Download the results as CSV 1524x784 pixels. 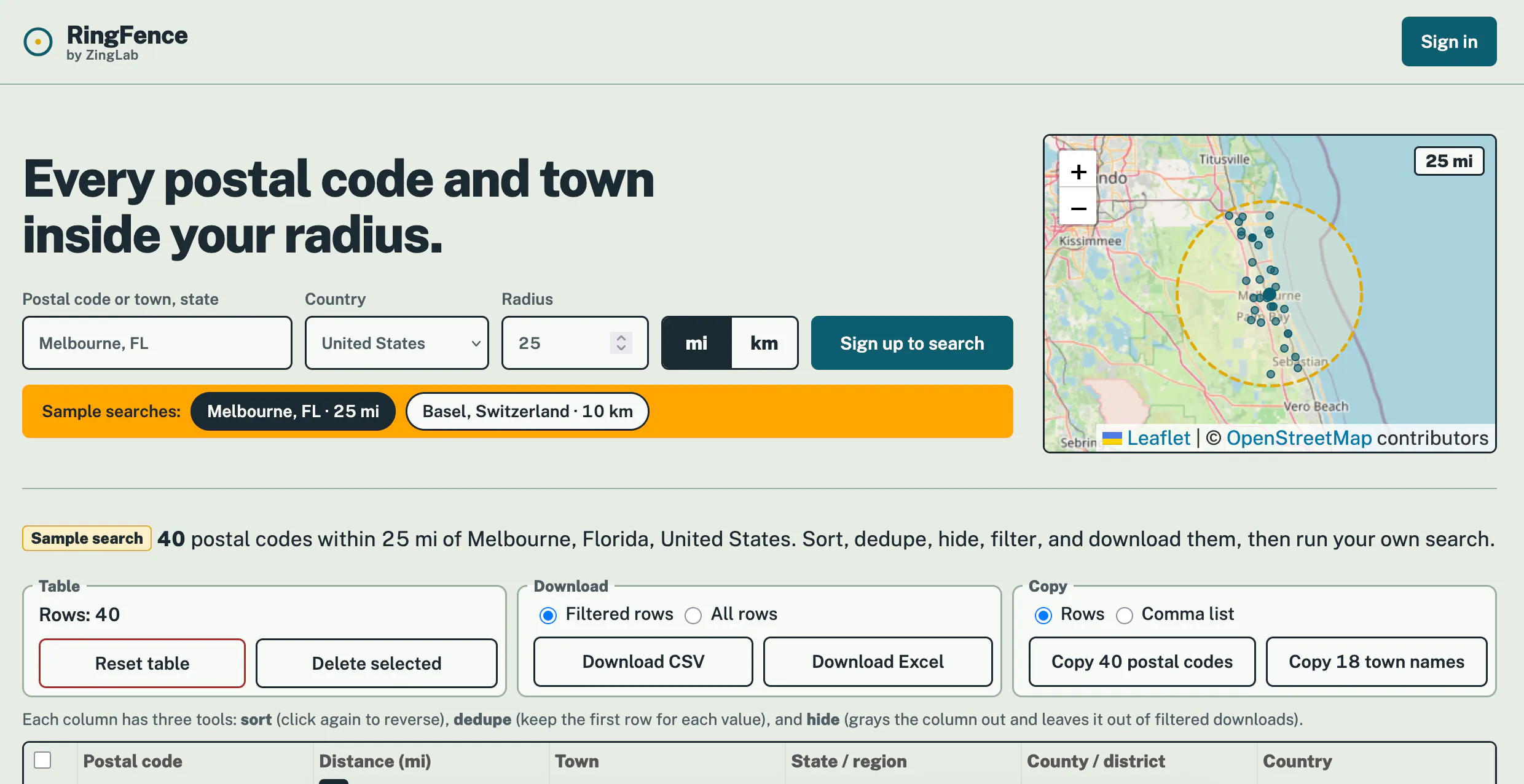[643, 662]
